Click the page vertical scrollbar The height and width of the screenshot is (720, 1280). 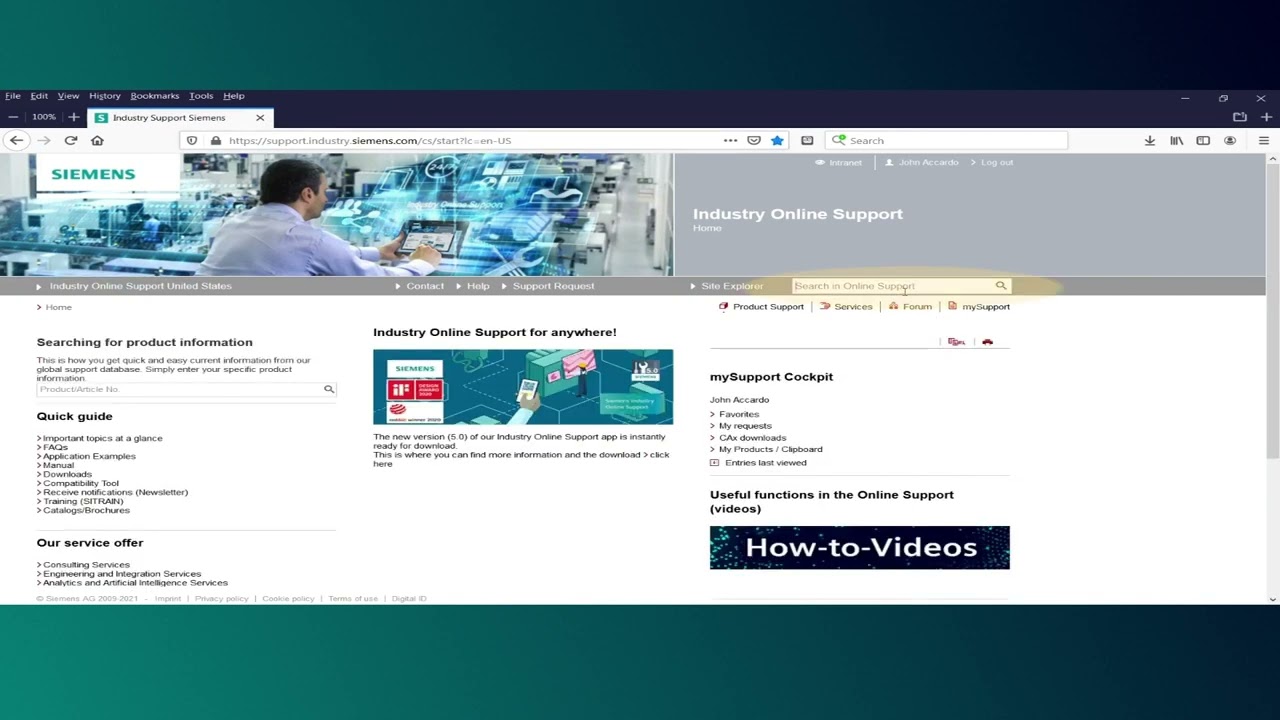click(x=1273, y=310)
